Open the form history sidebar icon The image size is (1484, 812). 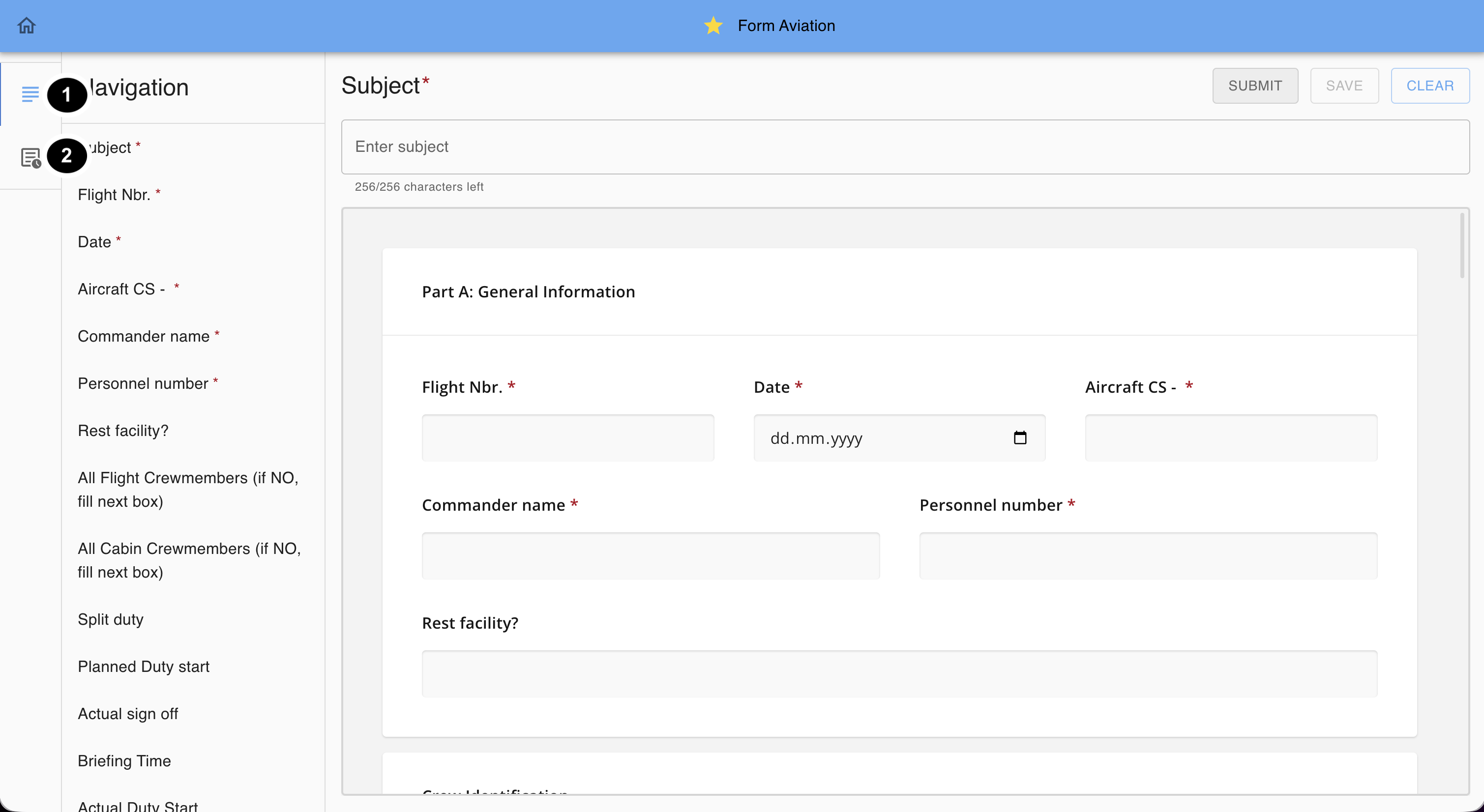(30, 157)
